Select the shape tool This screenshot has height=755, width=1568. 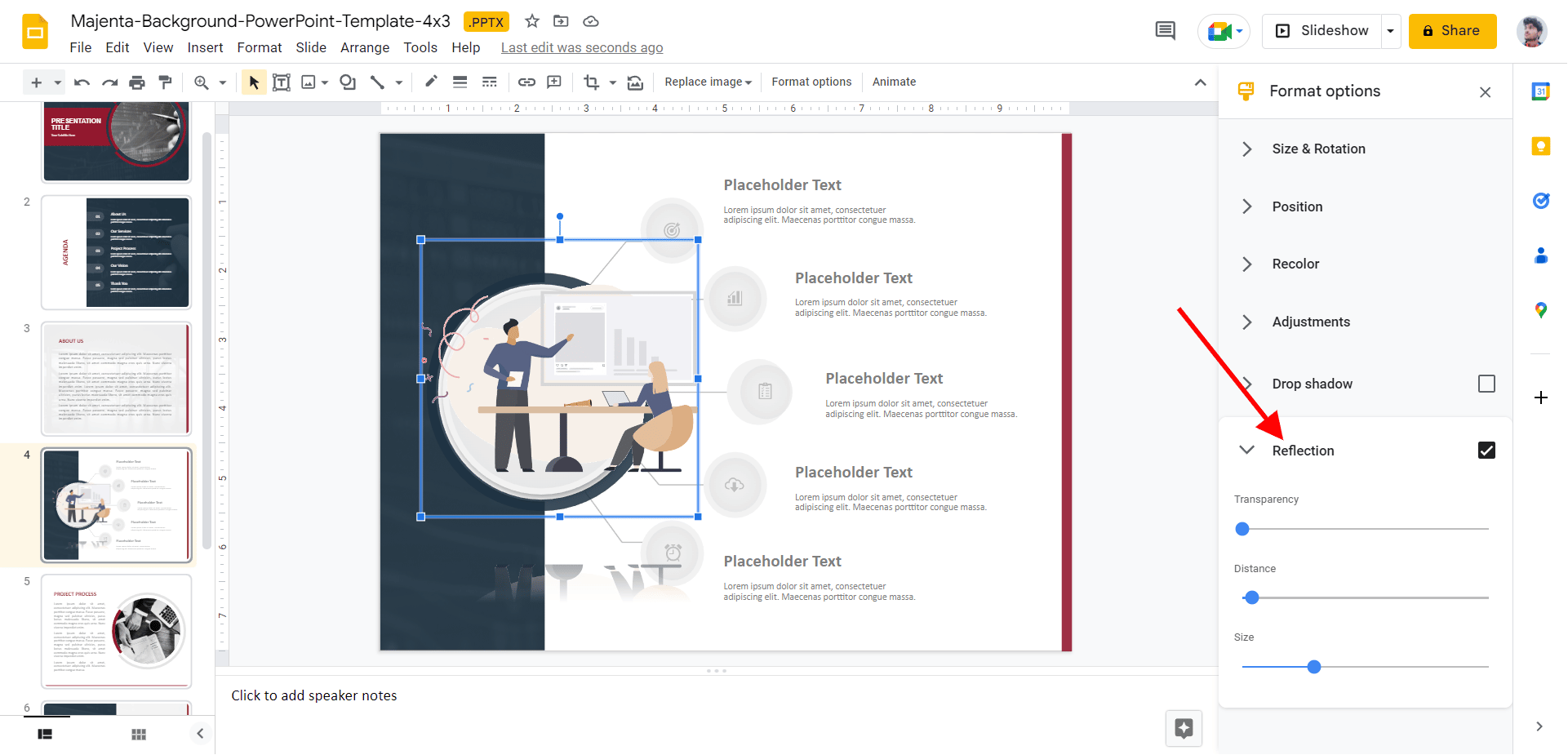click(348, 82)
